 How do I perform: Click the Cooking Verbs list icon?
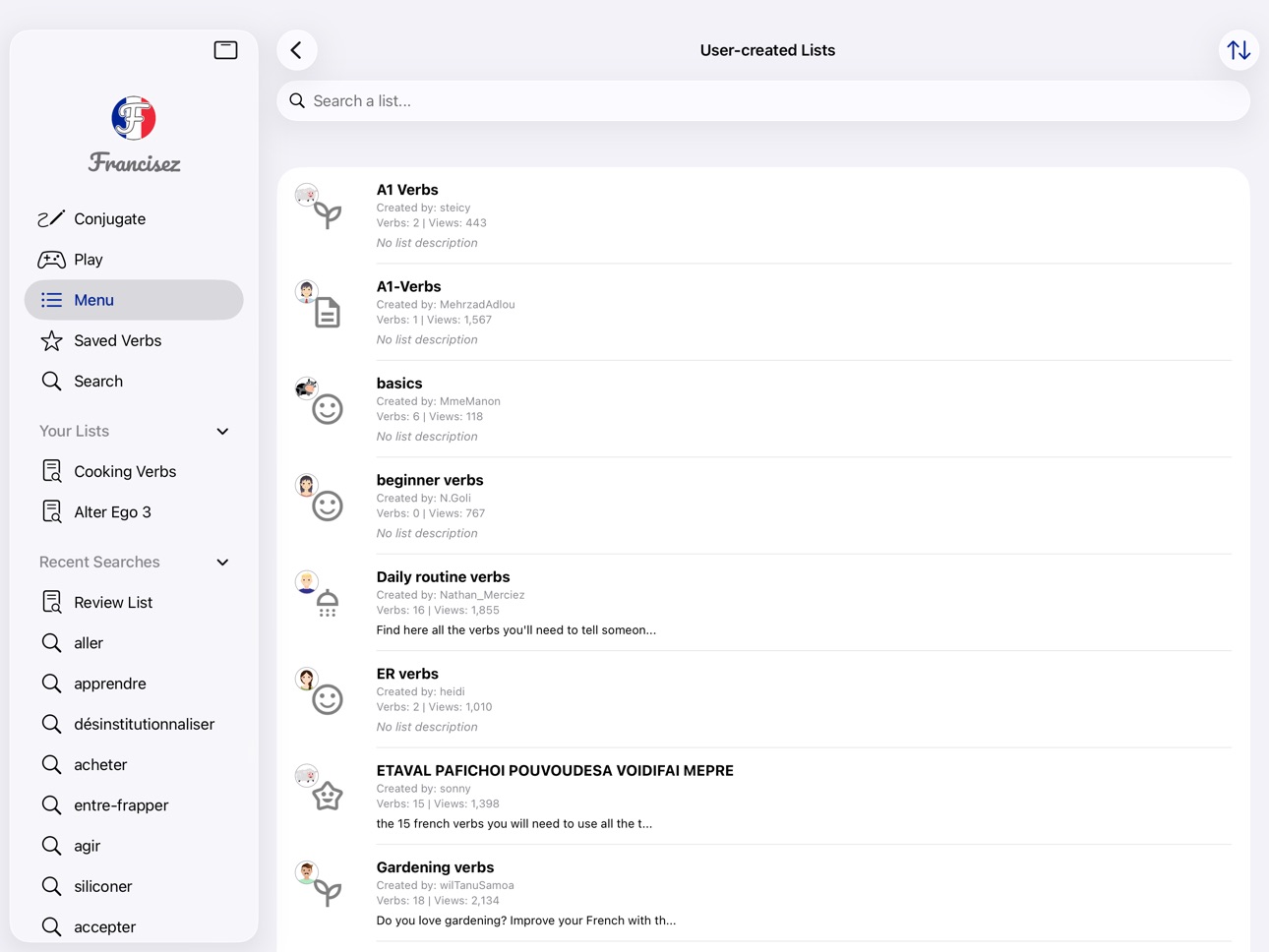[52, 471]
